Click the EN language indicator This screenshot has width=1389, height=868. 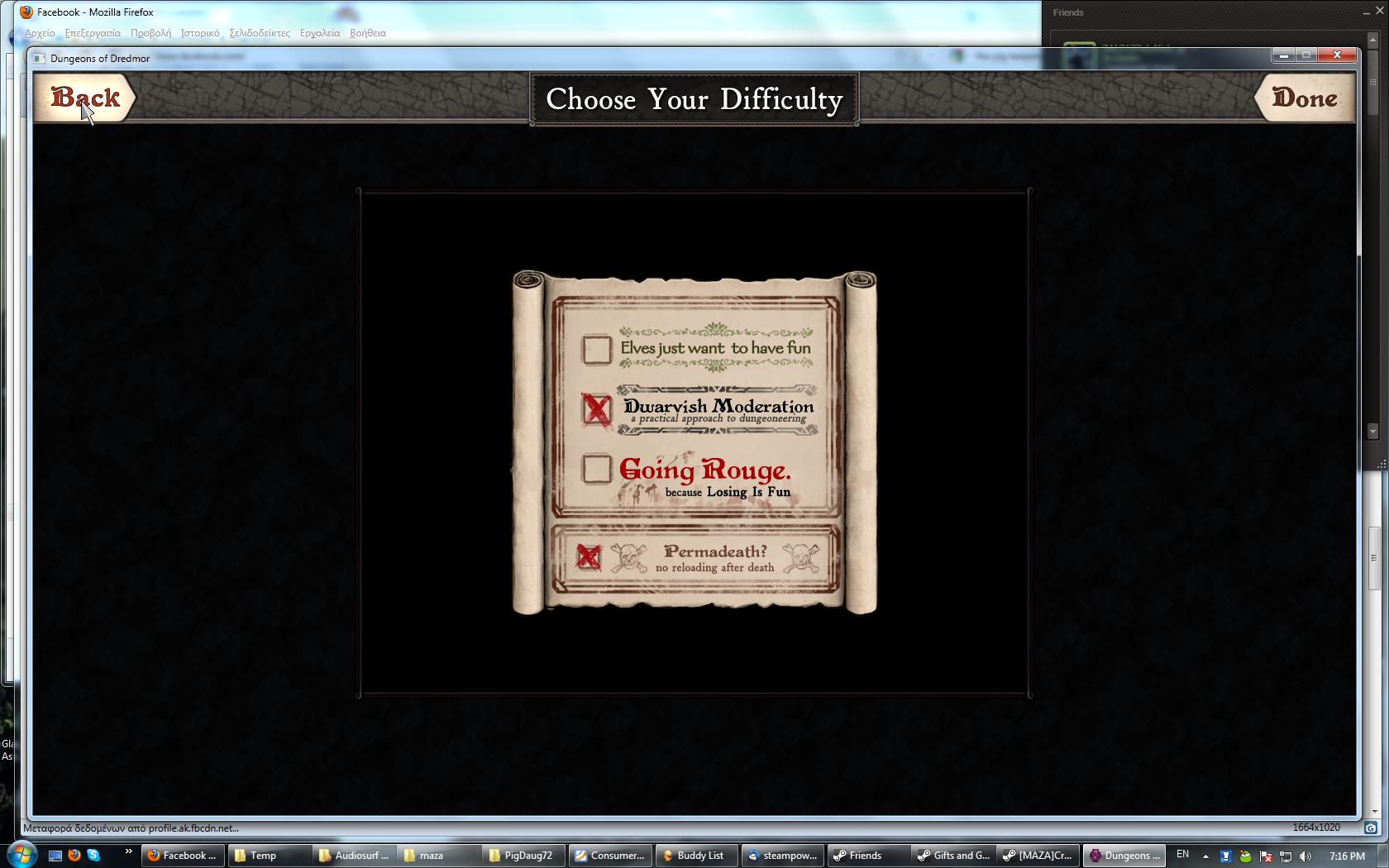pos(1182,855)
